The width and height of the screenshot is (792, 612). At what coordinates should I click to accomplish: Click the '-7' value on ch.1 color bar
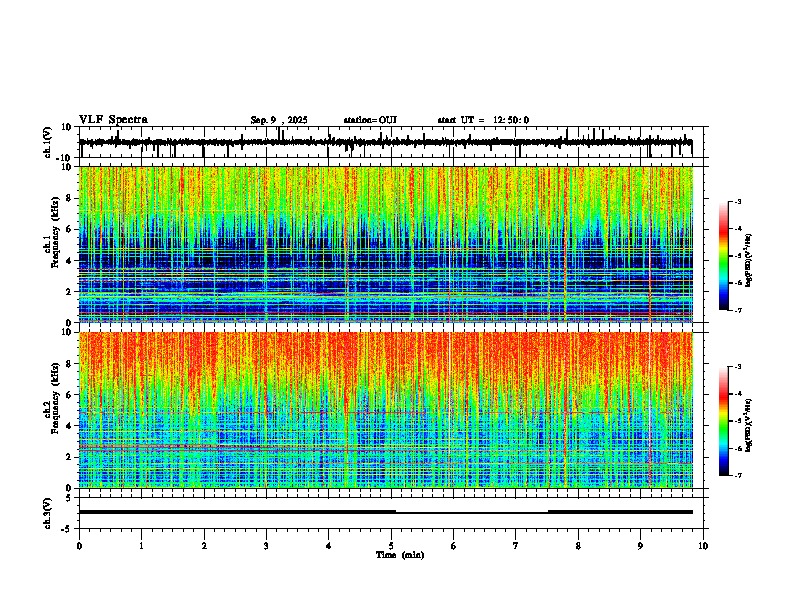(x=737, y=310)
